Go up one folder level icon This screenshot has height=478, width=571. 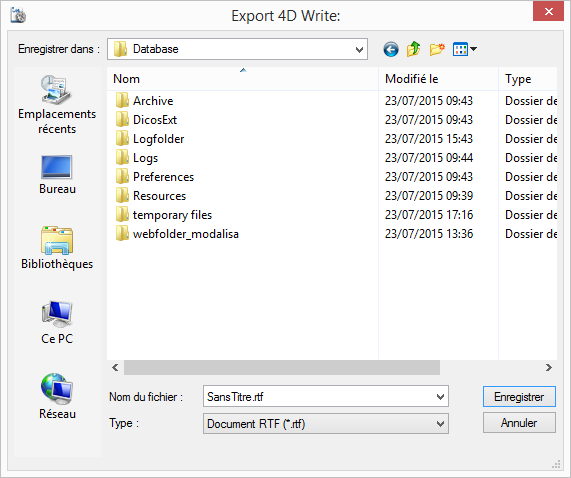(x=414, y=49)
